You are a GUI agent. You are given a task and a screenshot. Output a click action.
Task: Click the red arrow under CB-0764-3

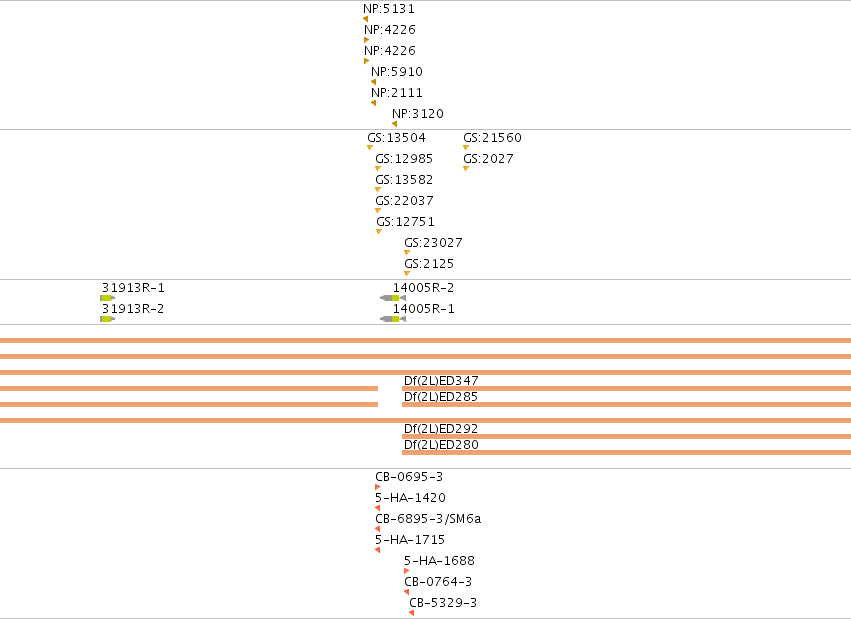tap(407, 592)
